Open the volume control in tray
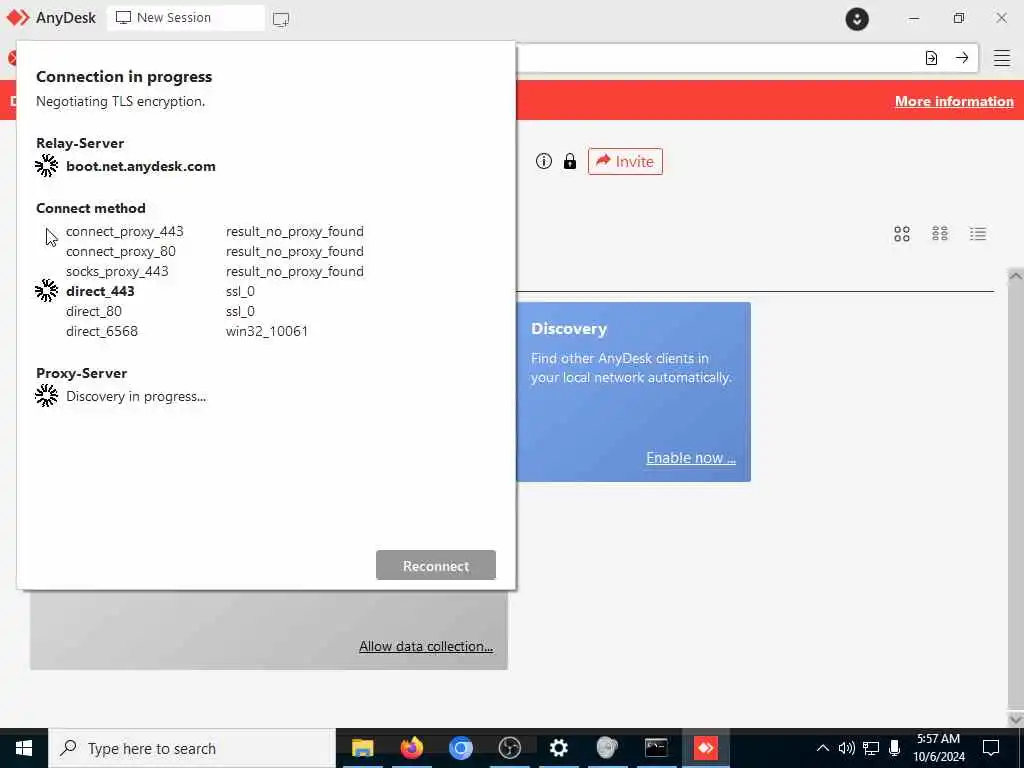 pyautogui.click(x=846, y=748)
